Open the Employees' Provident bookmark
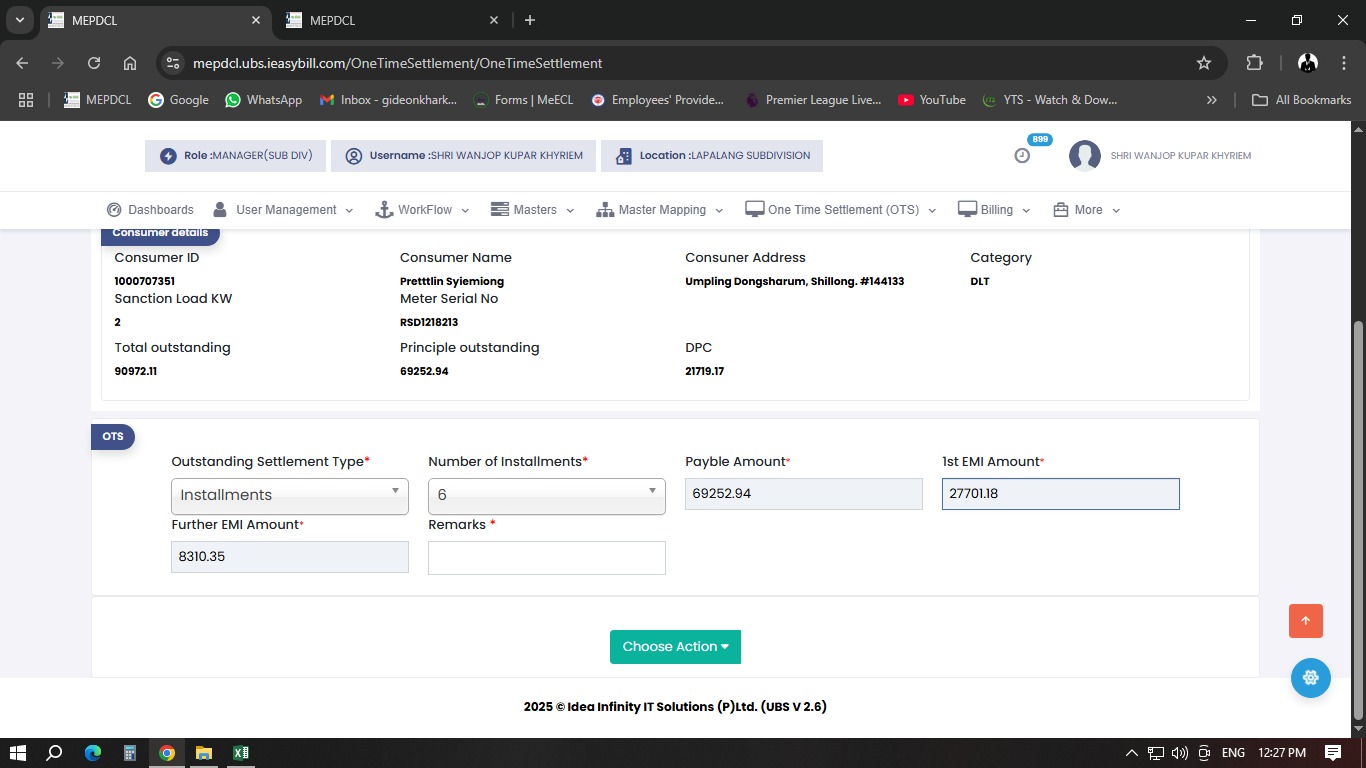The width and height of the screenshot is (1366, 768). coord(658,100)
